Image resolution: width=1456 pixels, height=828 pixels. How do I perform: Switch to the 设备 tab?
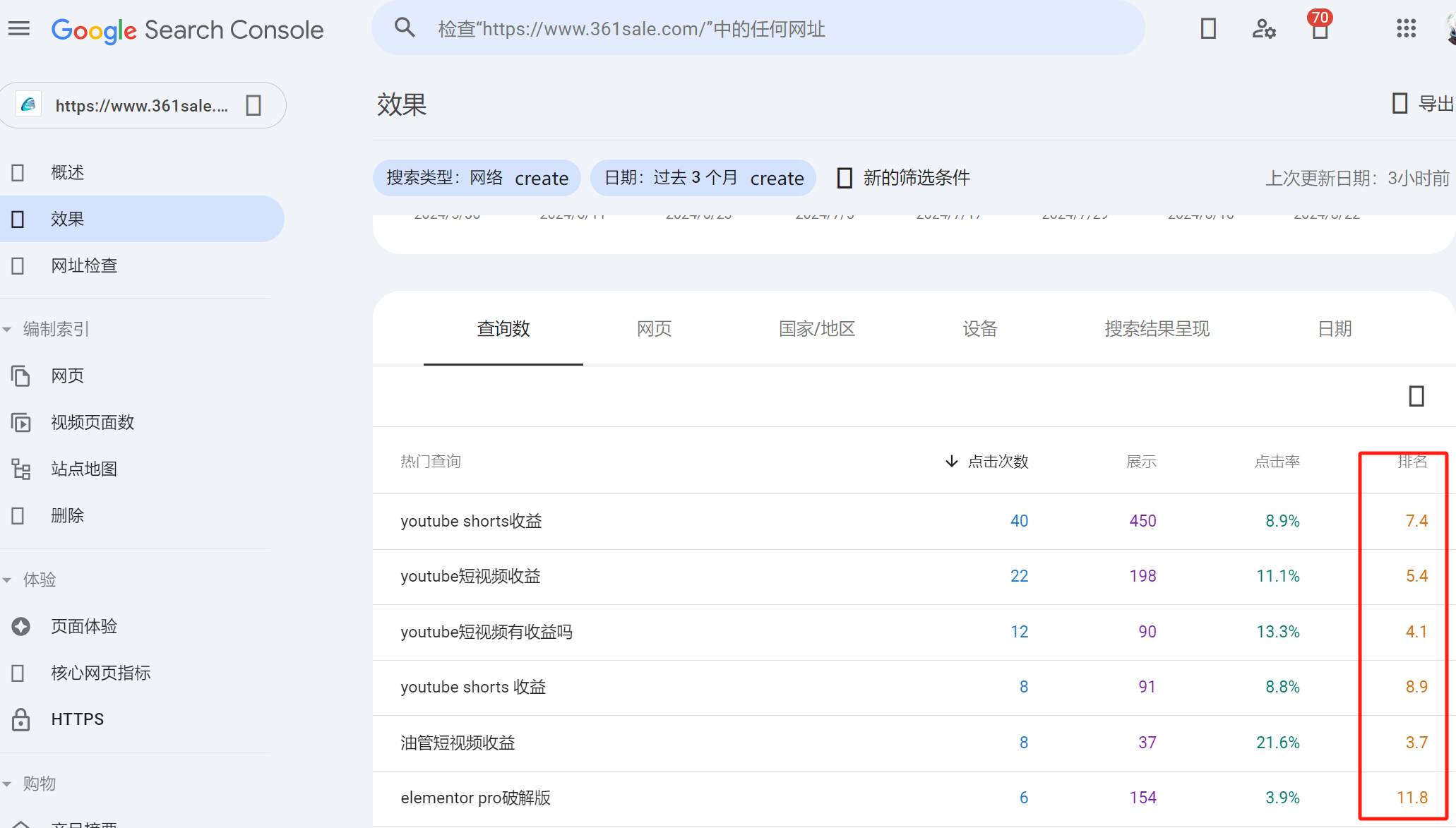click(980, 329)
